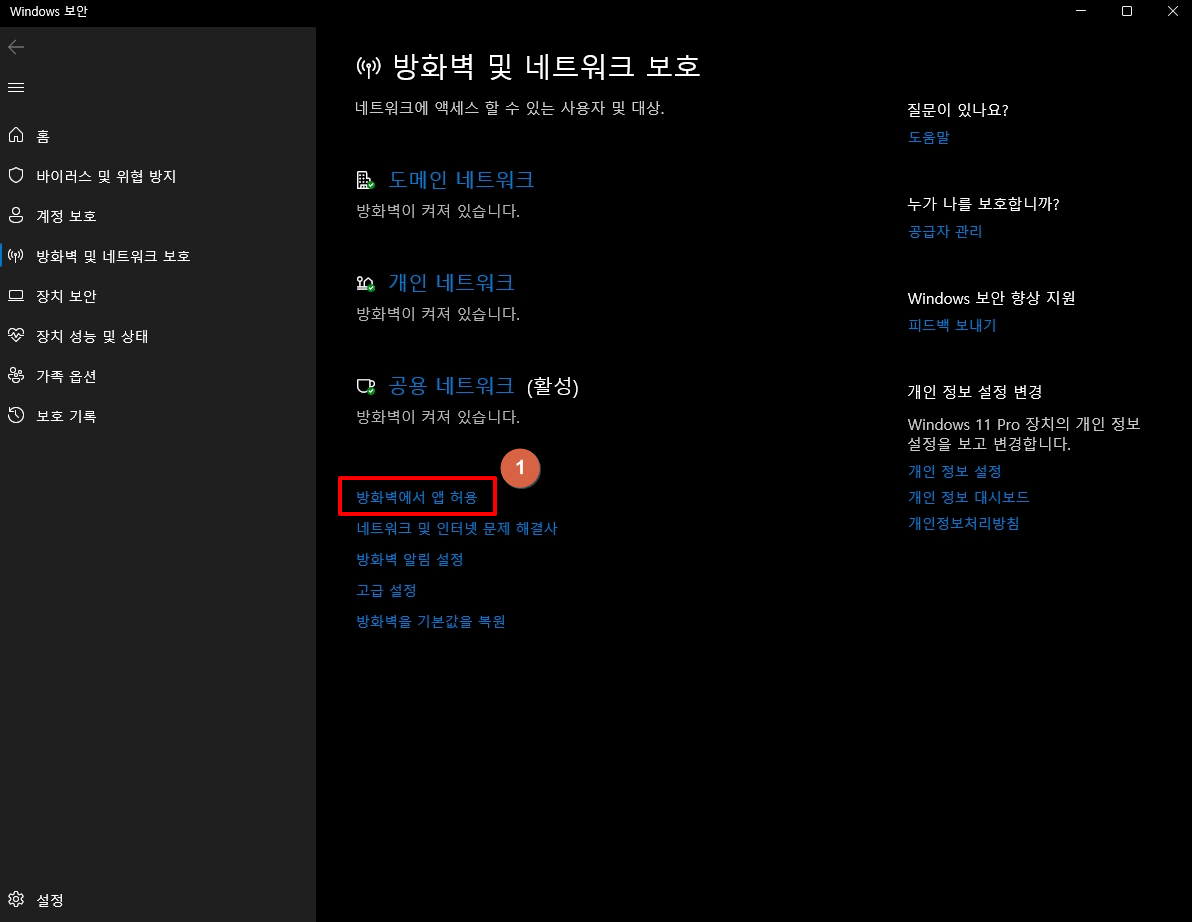Screen dimensions: 1192x922
Task: Click 방화벽에서 앱 허용 link
Action: click(416, 496)
